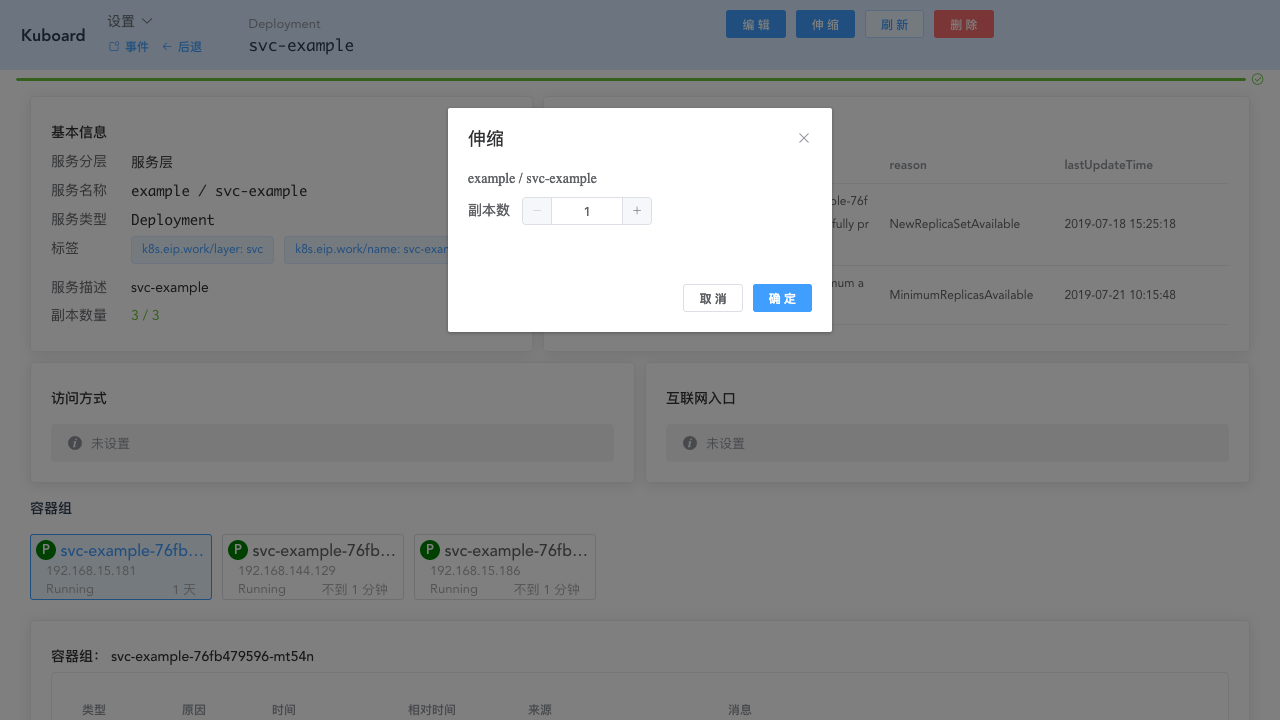Image resolution: width=1280 pixels, height=720 pixels.
Task: Click the green P pod icon for 192.168.15.186
Action: click(x=429, y=550)
